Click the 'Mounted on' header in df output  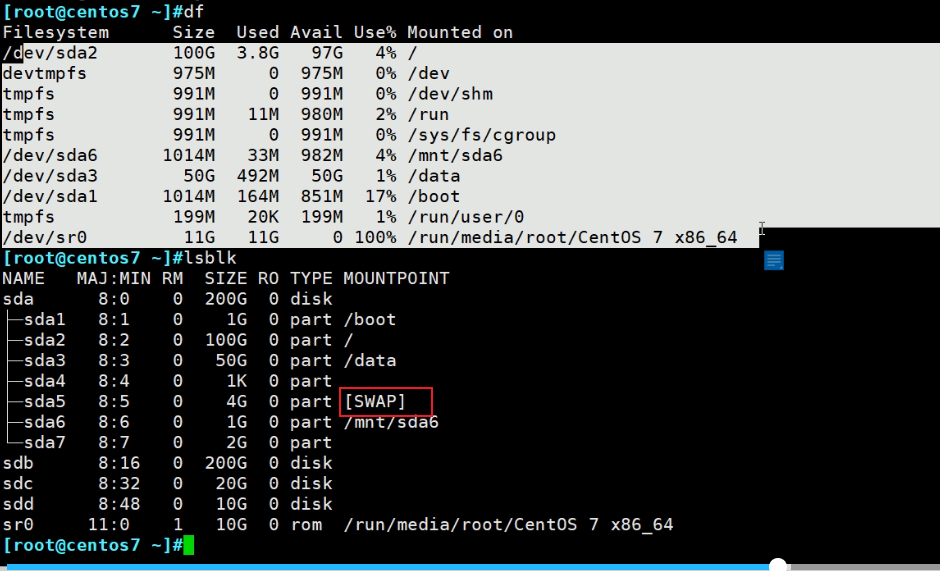[459, 32]
